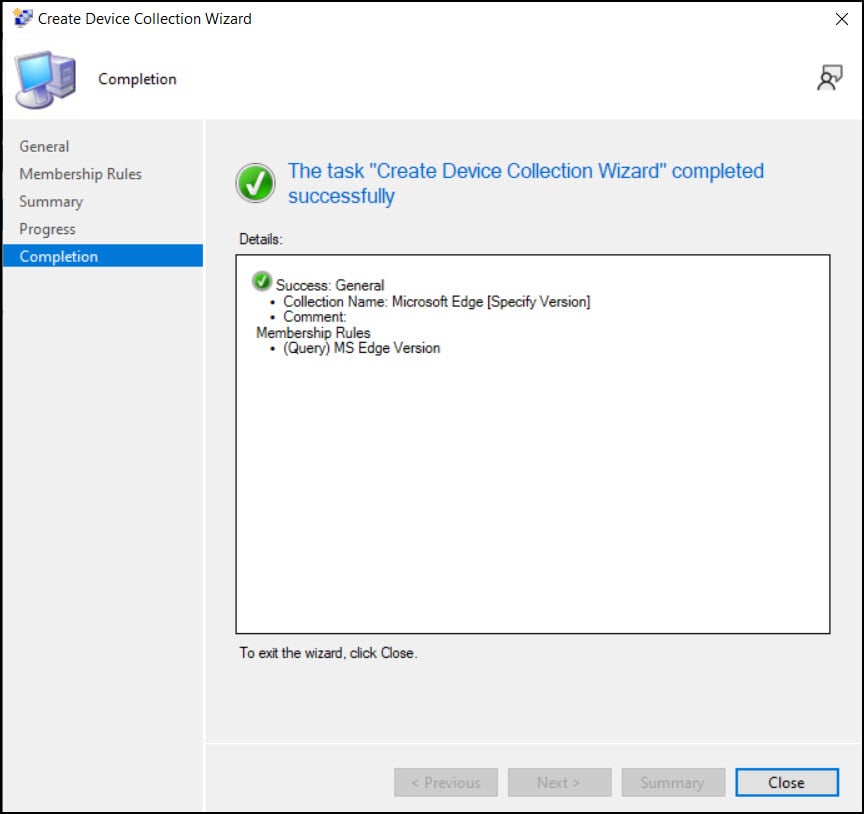Screen dimensions: 864x814
Task: Click the computer icon beside Completion header
Action: (45, 79)
